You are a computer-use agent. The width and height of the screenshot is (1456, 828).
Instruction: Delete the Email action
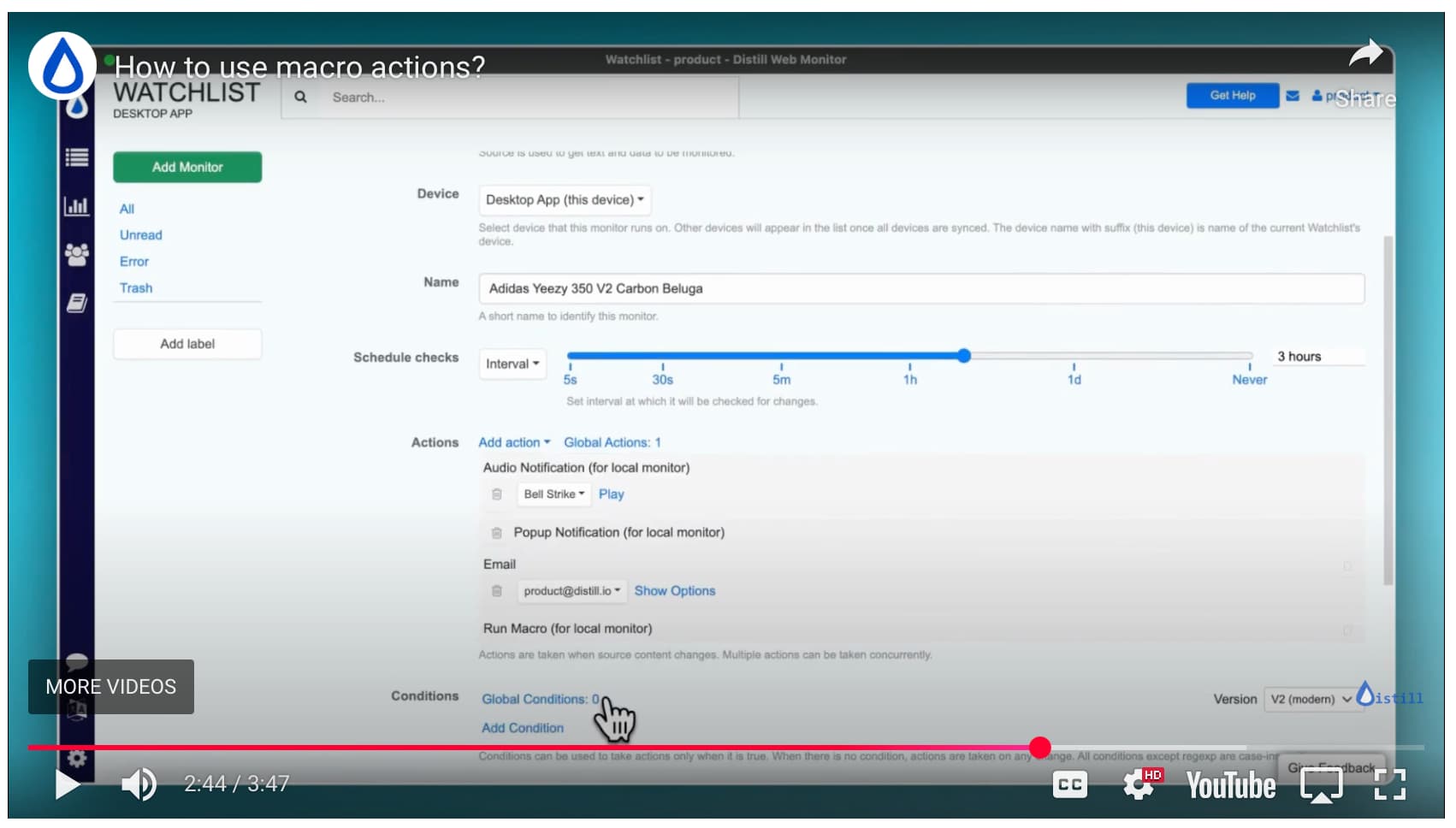click(x=496, y=591)
